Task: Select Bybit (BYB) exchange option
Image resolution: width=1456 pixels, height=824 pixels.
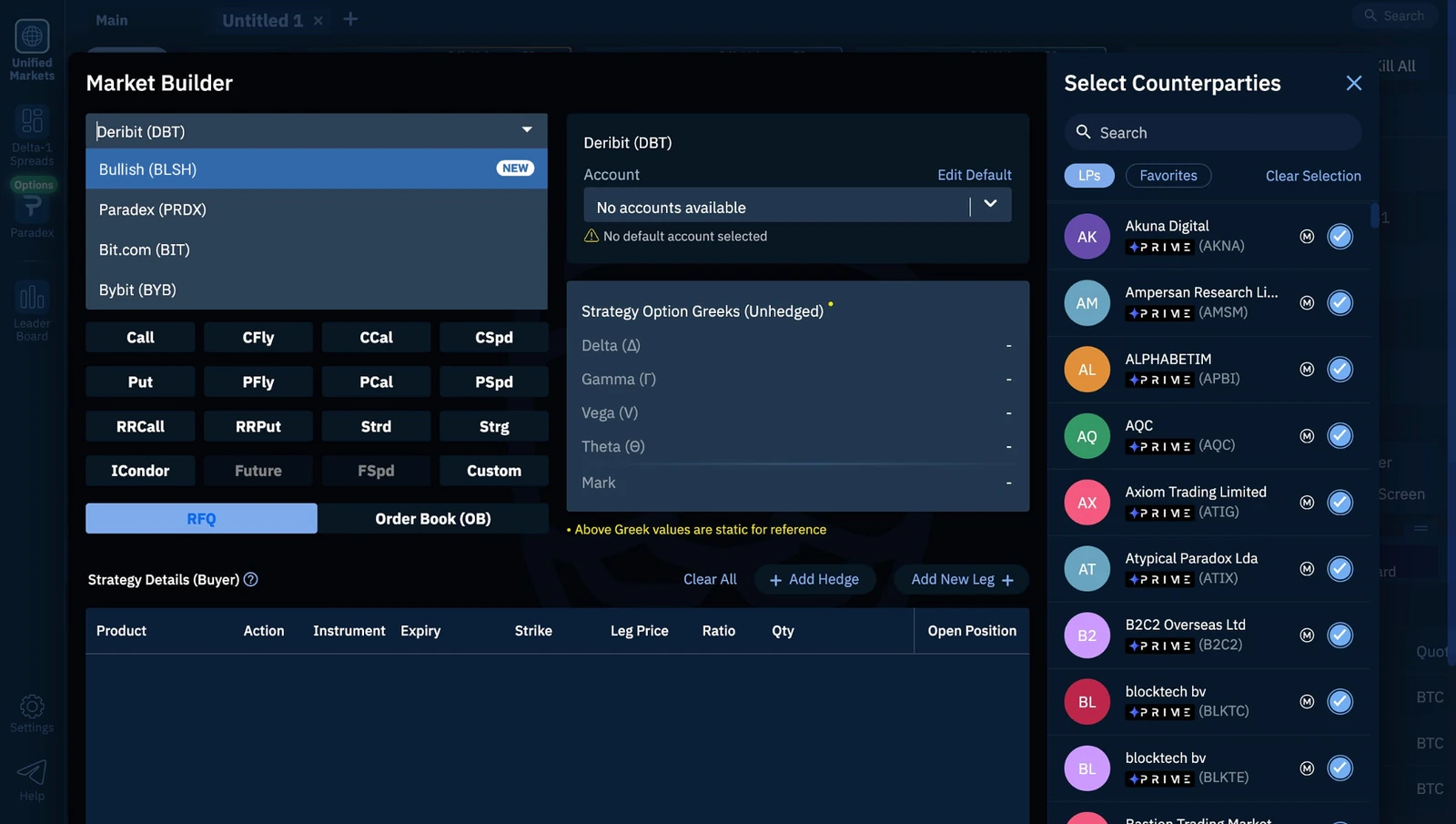Action: (317, 290)
